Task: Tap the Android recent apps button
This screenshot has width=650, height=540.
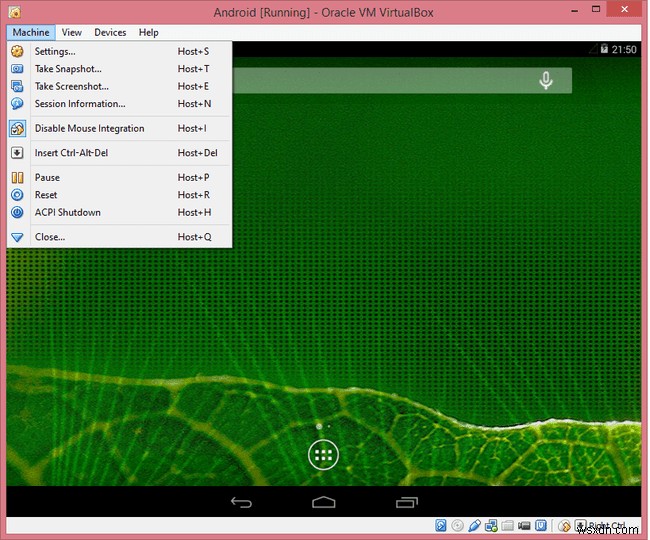Action: click(407, 502)
